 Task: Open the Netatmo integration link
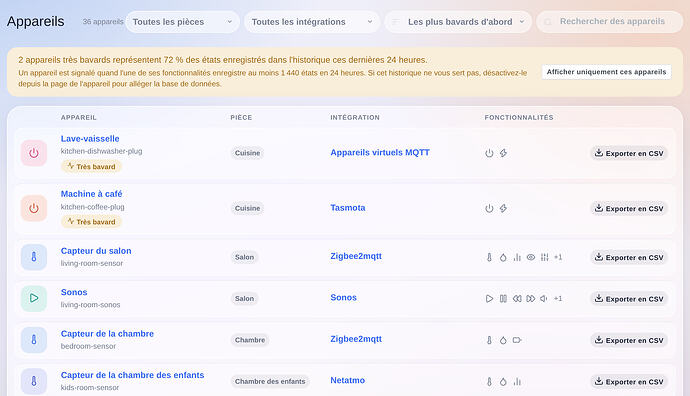click(x=348, y=380)
